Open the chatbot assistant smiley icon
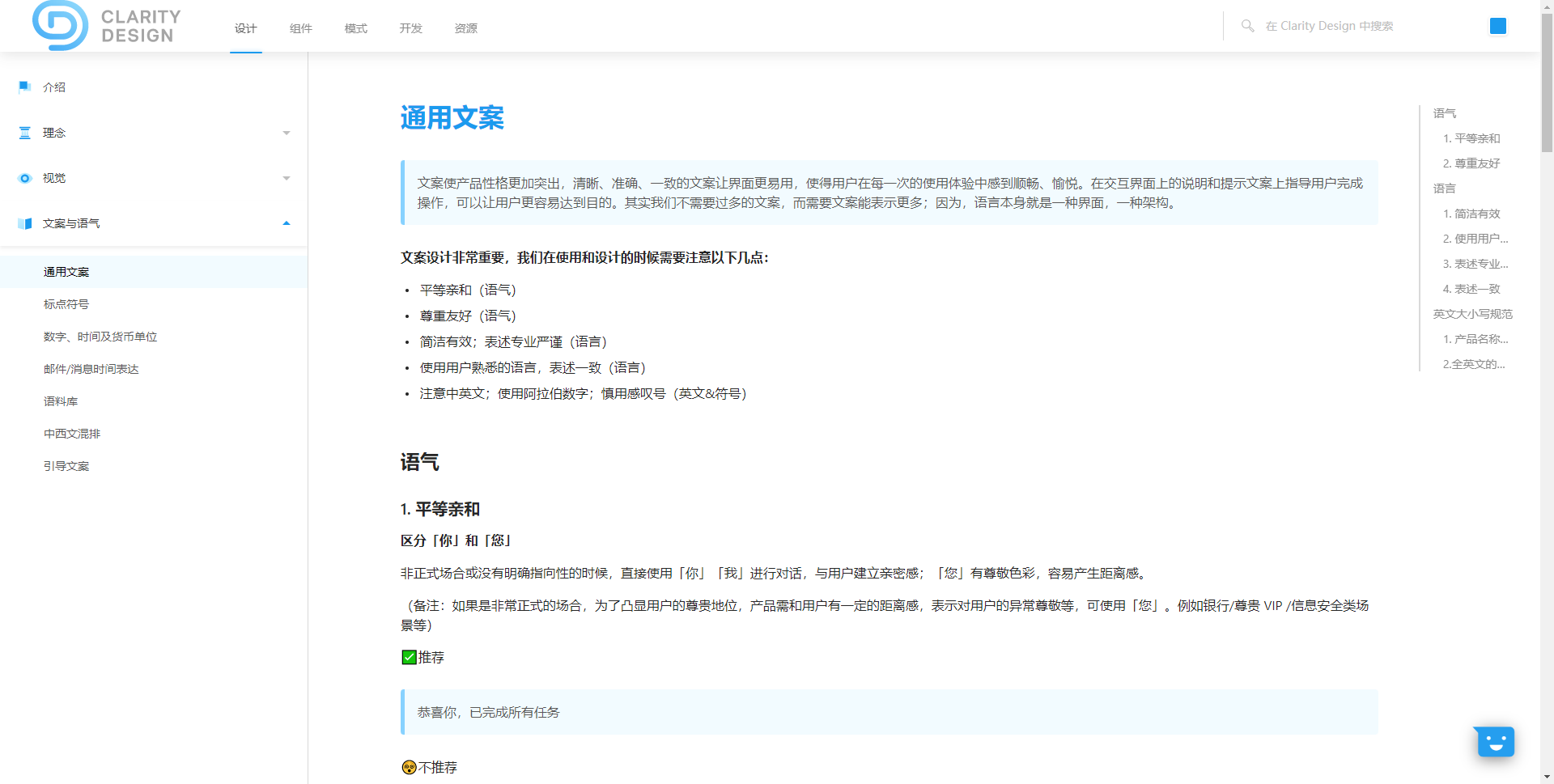Viewport: 1554px width, 784px height. (x=1495, y=741)
